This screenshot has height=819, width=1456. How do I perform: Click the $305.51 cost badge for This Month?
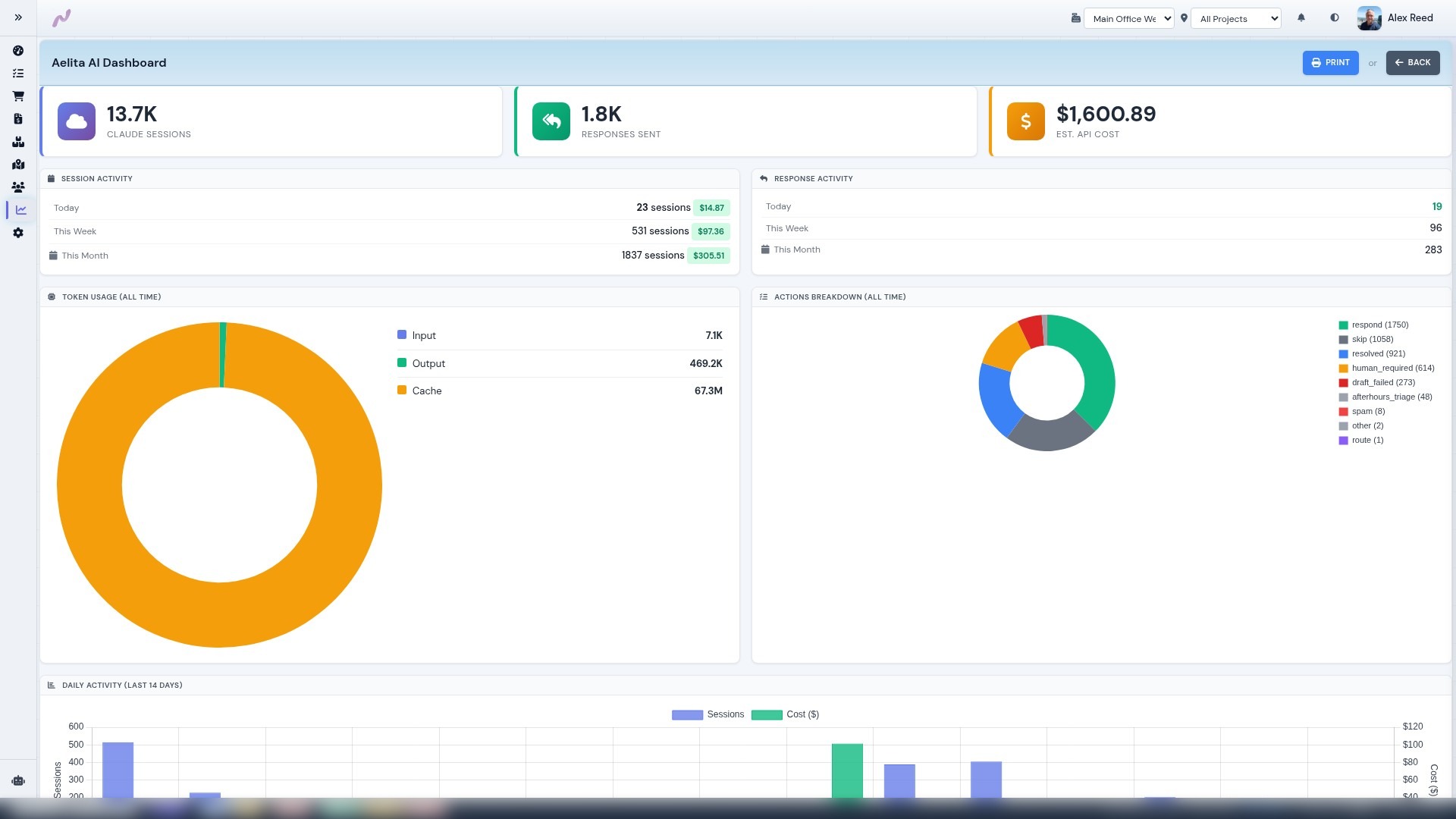(708, 256)
